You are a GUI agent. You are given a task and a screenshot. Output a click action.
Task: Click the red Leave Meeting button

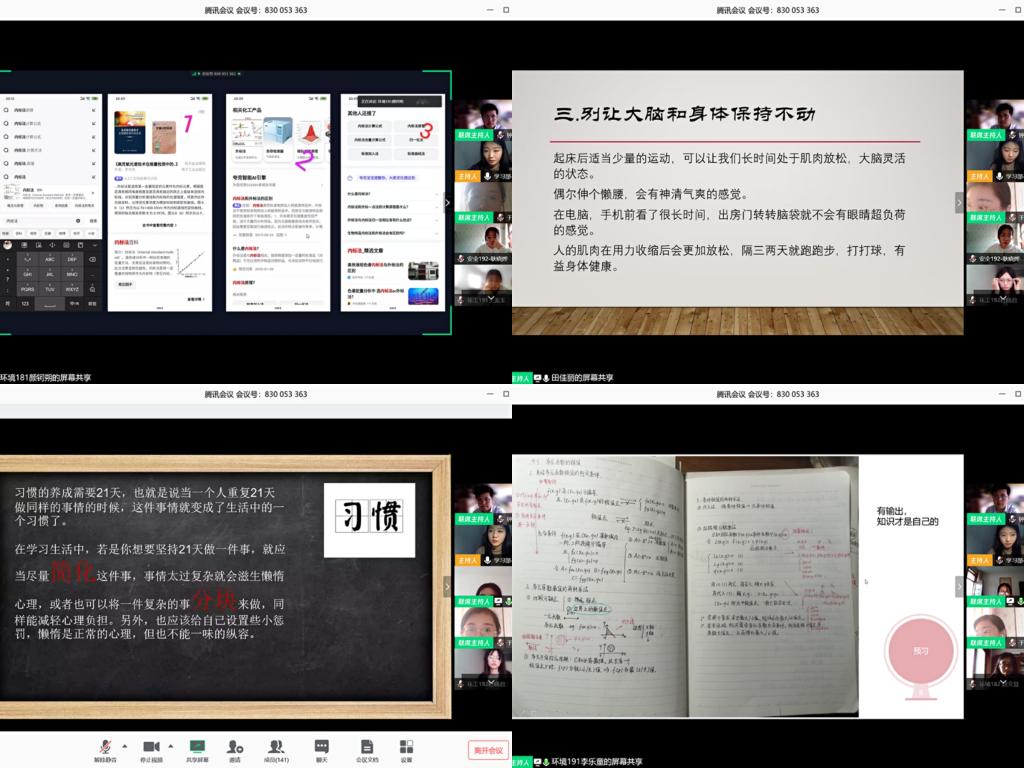pos(488,750)
